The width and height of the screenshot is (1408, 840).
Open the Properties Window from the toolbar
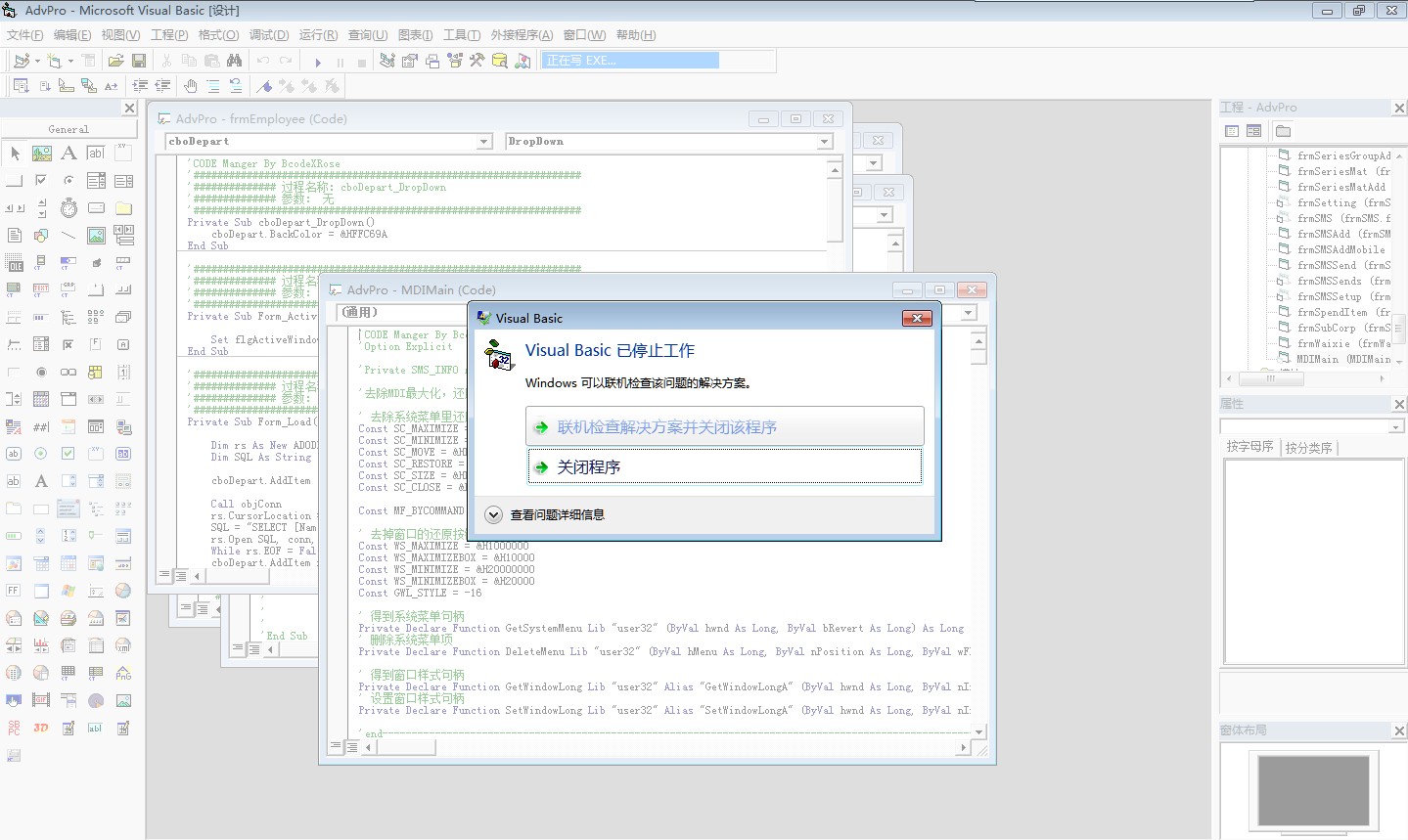(410, 61)
